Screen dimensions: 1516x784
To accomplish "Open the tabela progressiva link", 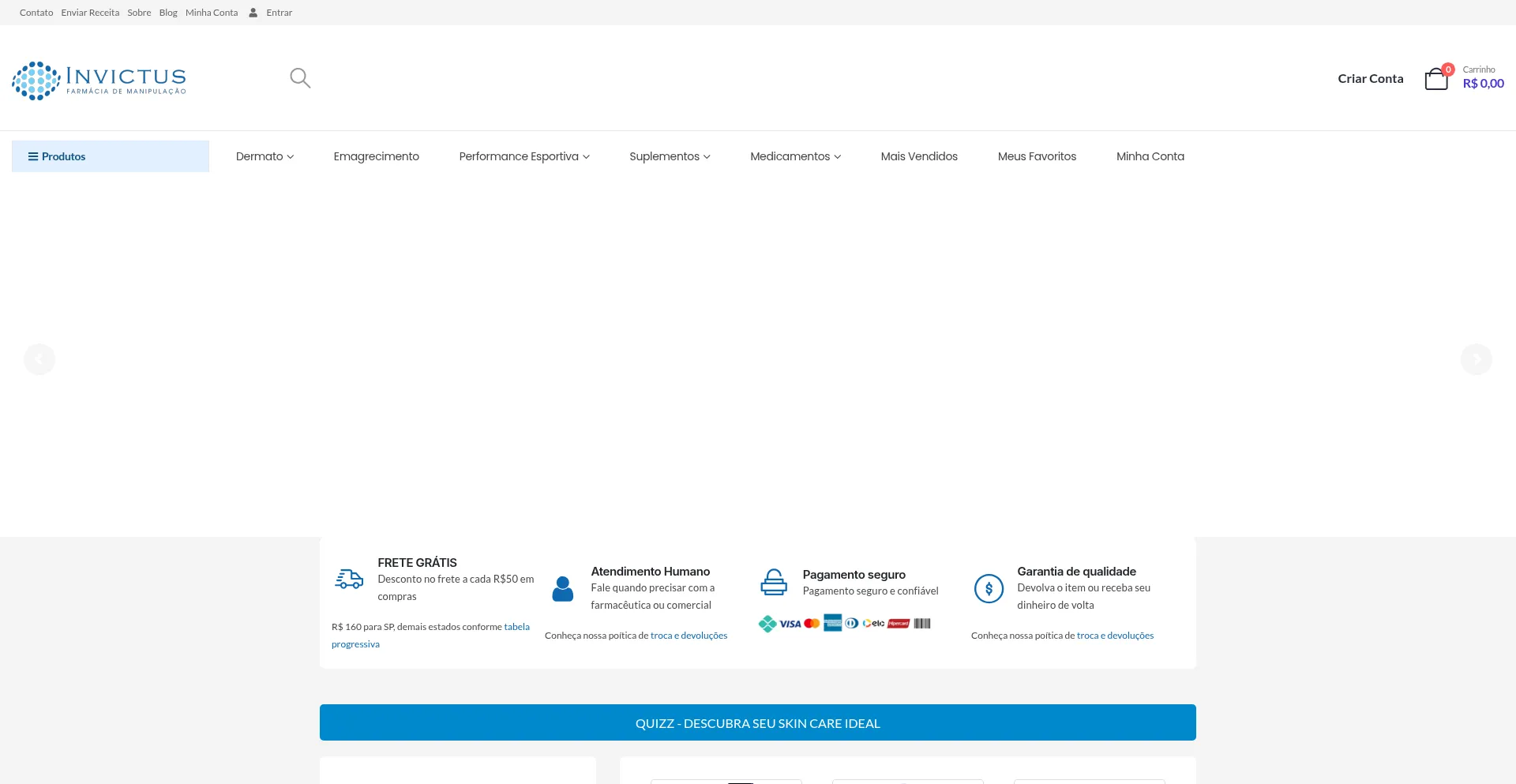I will pyautogui.click(x=516, y=627).
